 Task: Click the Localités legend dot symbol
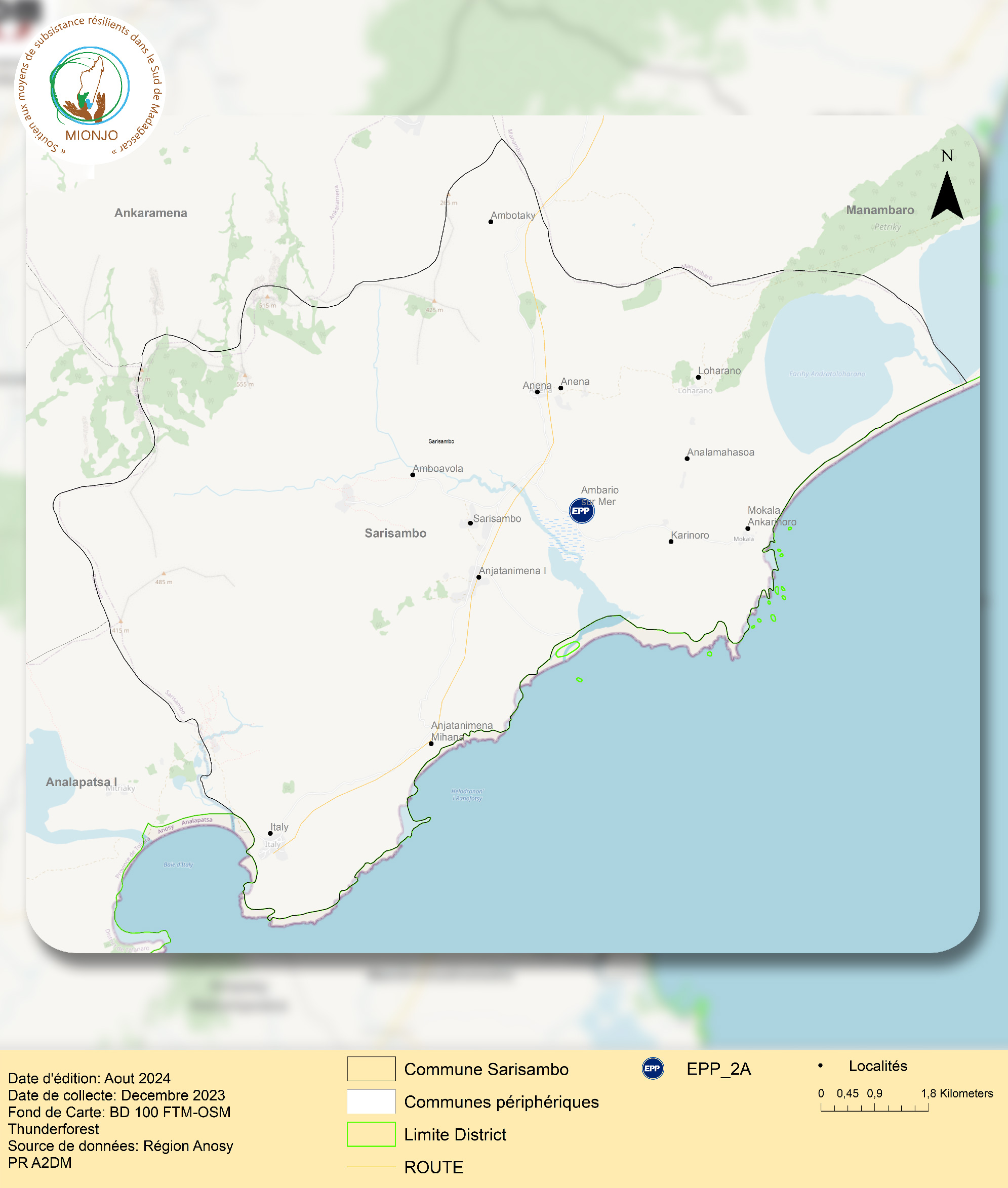point(820,1065)
